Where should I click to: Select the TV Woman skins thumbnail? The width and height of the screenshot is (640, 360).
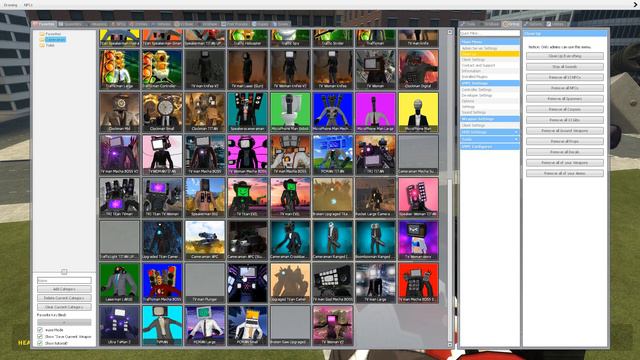418,240
